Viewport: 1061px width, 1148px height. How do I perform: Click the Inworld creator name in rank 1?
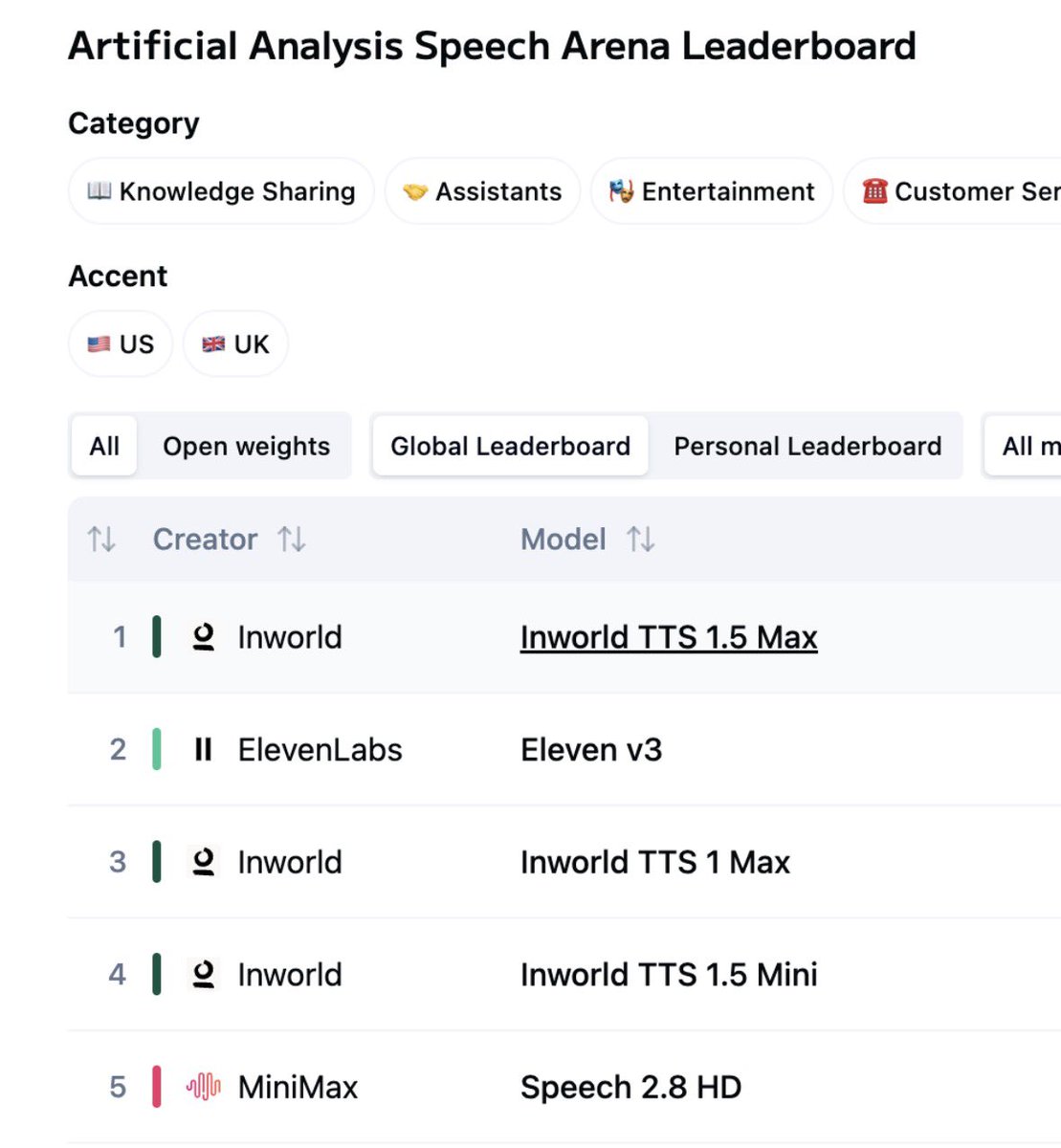click(x=290, y=637)
